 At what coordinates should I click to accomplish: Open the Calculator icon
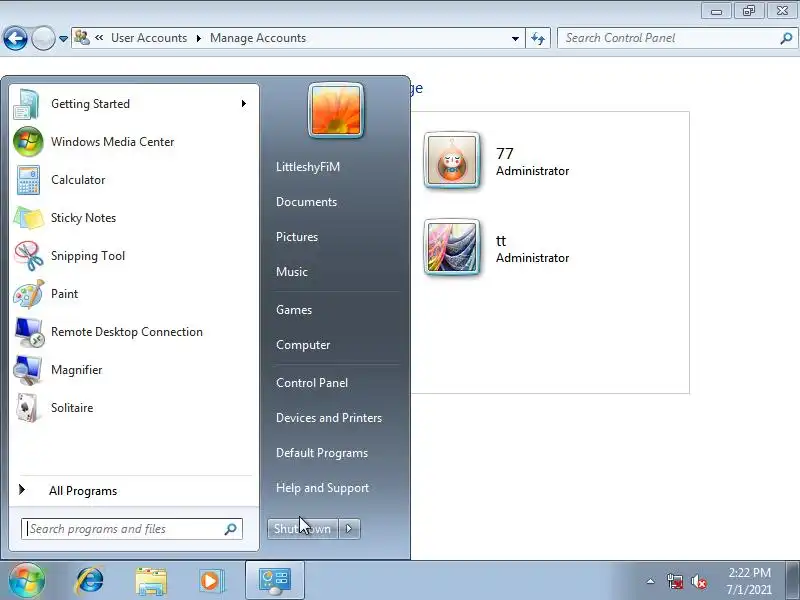(28, 180)
